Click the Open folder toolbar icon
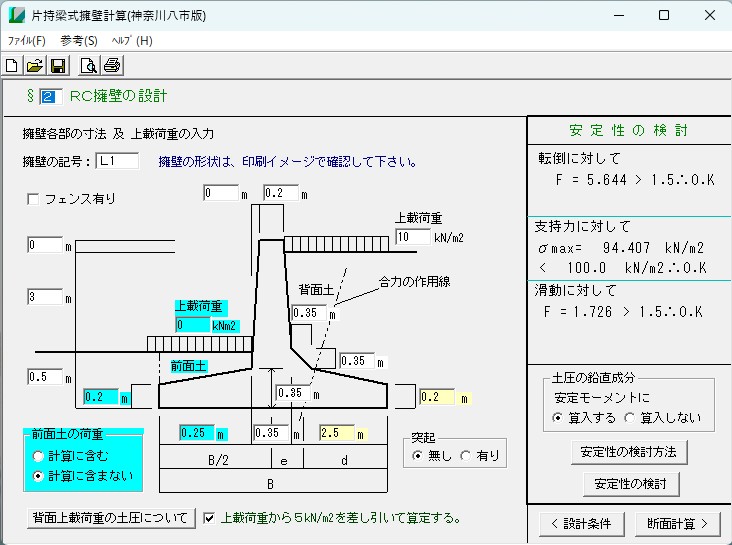Image resolution: width=732 pixels, height=545 pixels. (x=34, y=66)
